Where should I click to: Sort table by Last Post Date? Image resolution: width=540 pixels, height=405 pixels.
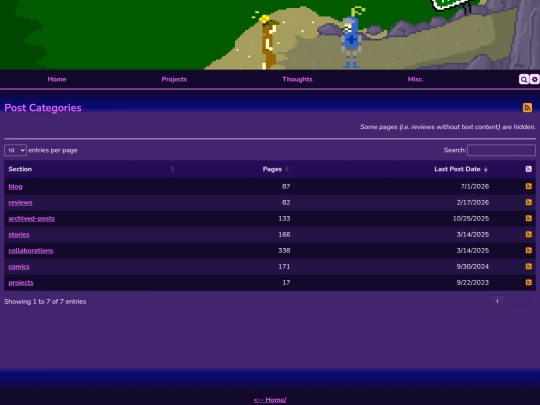393,169
